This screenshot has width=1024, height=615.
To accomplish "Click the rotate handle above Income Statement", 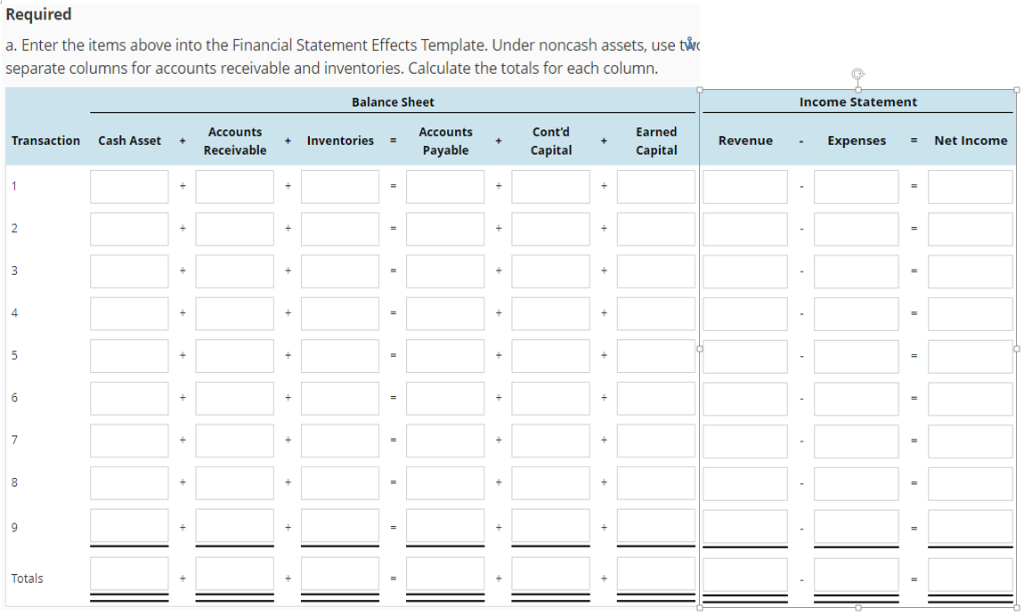I will point(857,74).
